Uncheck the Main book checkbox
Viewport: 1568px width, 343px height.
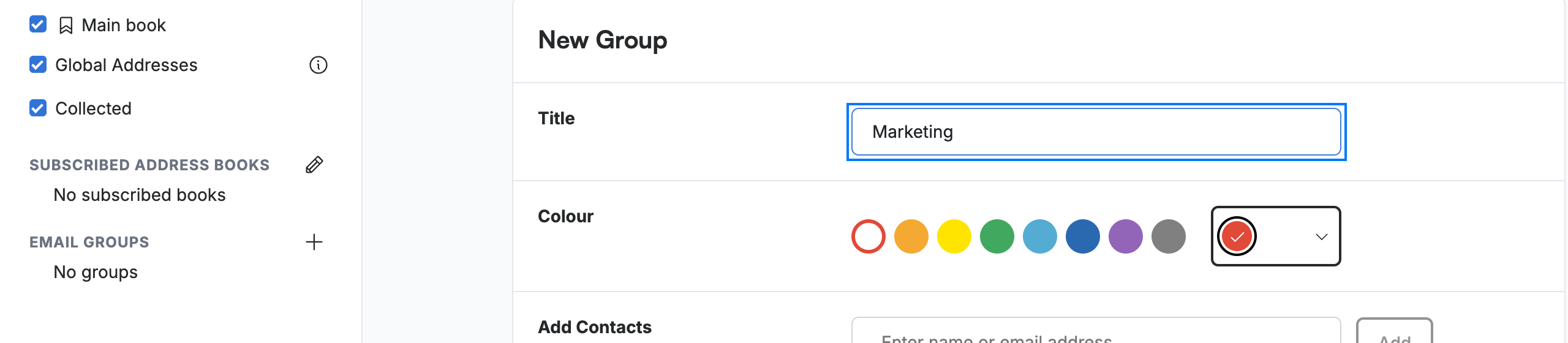(38, 24)
